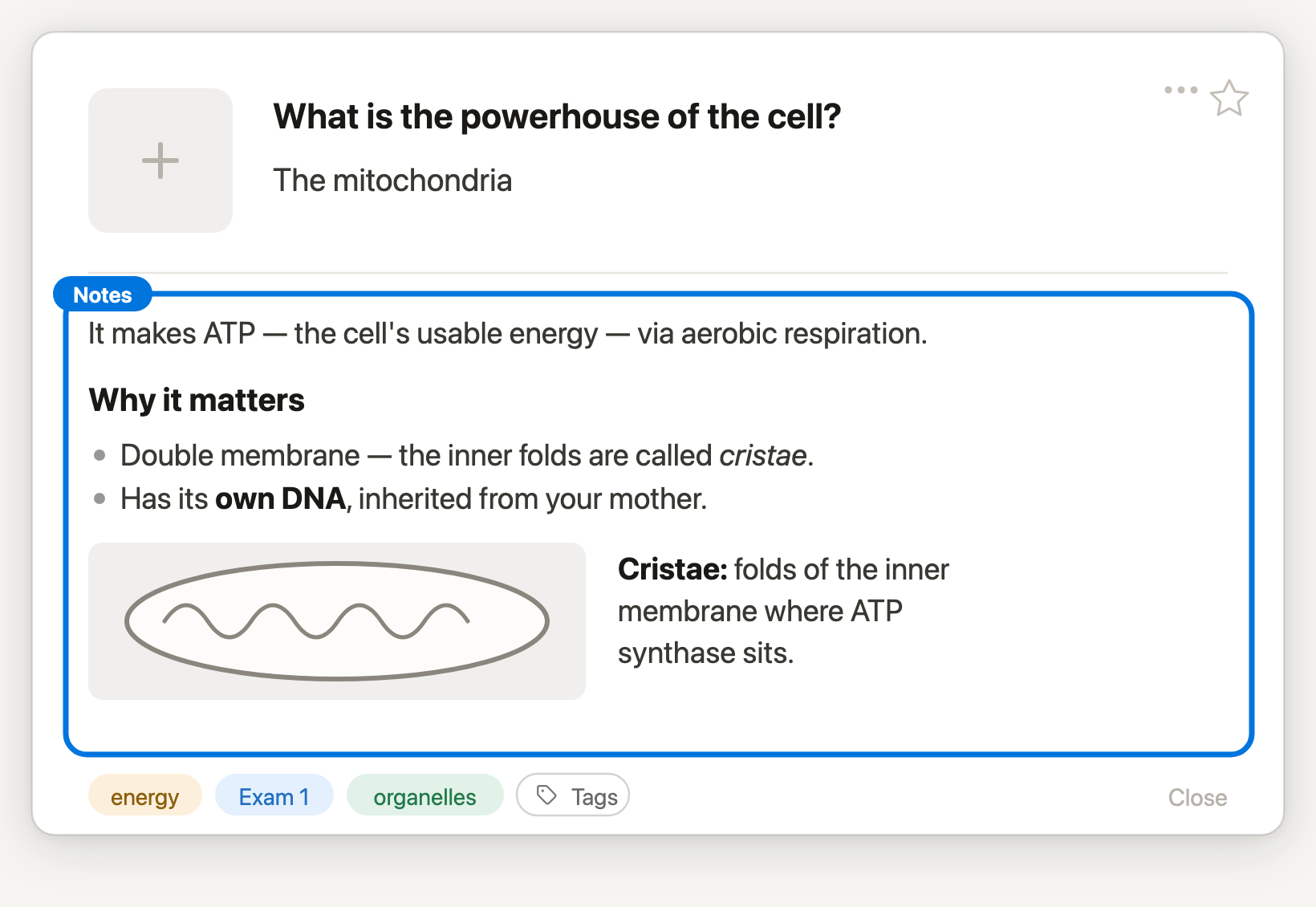1316x907 pixels.
Task: Select the Exam 1 tag
Action: pyautogui.click(x=274, y=795)
